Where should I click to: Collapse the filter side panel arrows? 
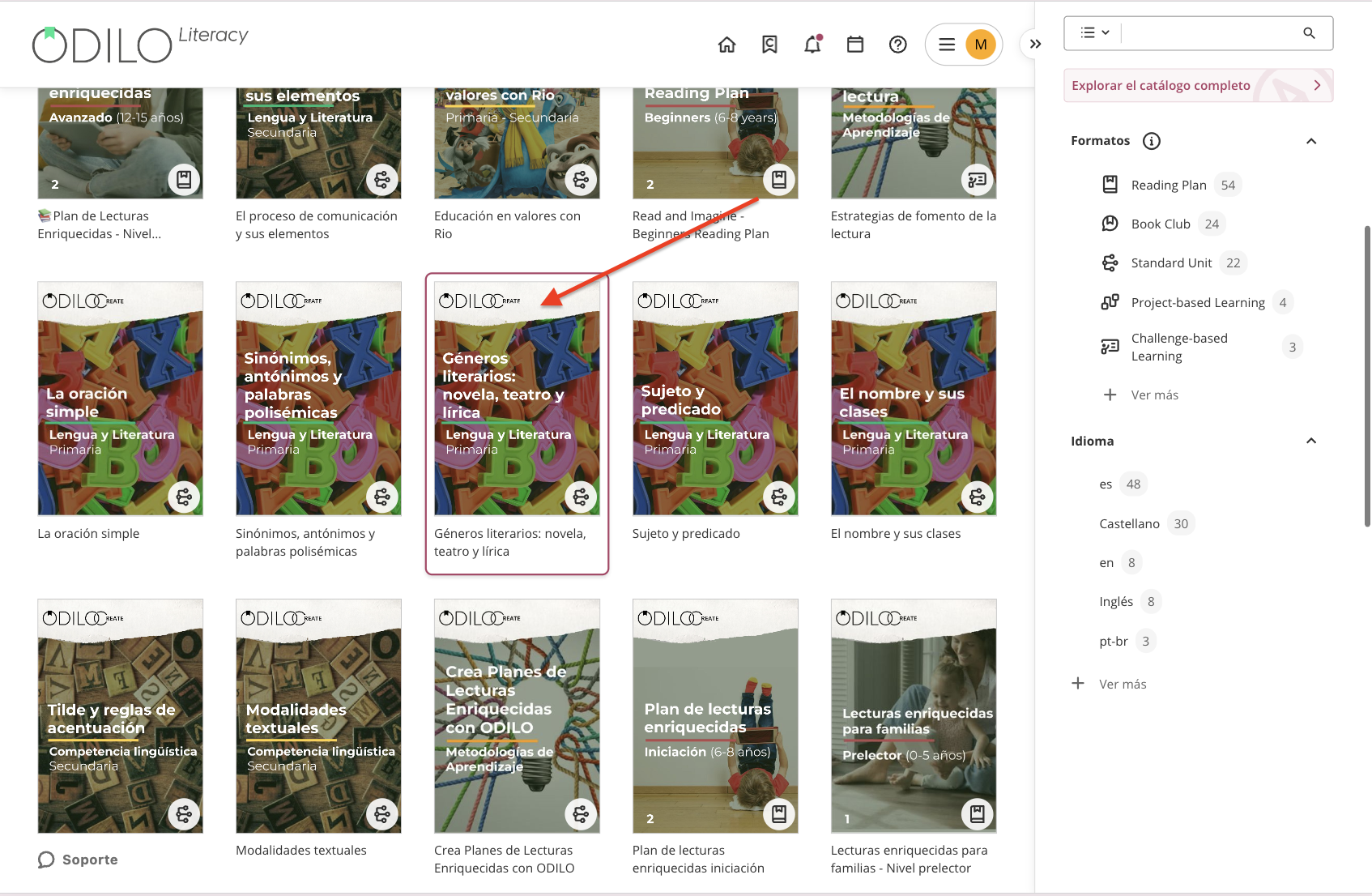click(1035, 45)
